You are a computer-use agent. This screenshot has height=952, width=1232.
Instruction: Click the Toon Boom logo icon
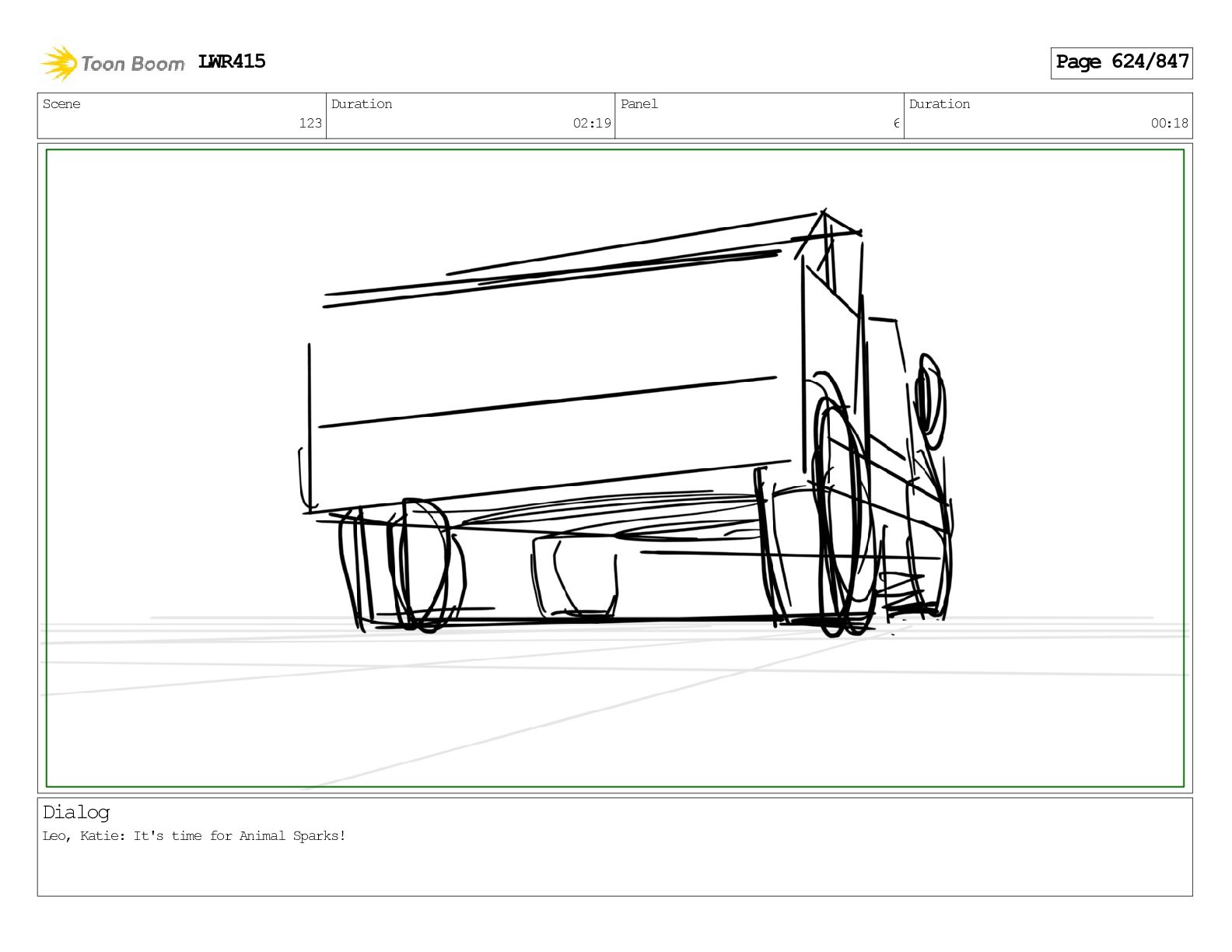click(58, 63)
